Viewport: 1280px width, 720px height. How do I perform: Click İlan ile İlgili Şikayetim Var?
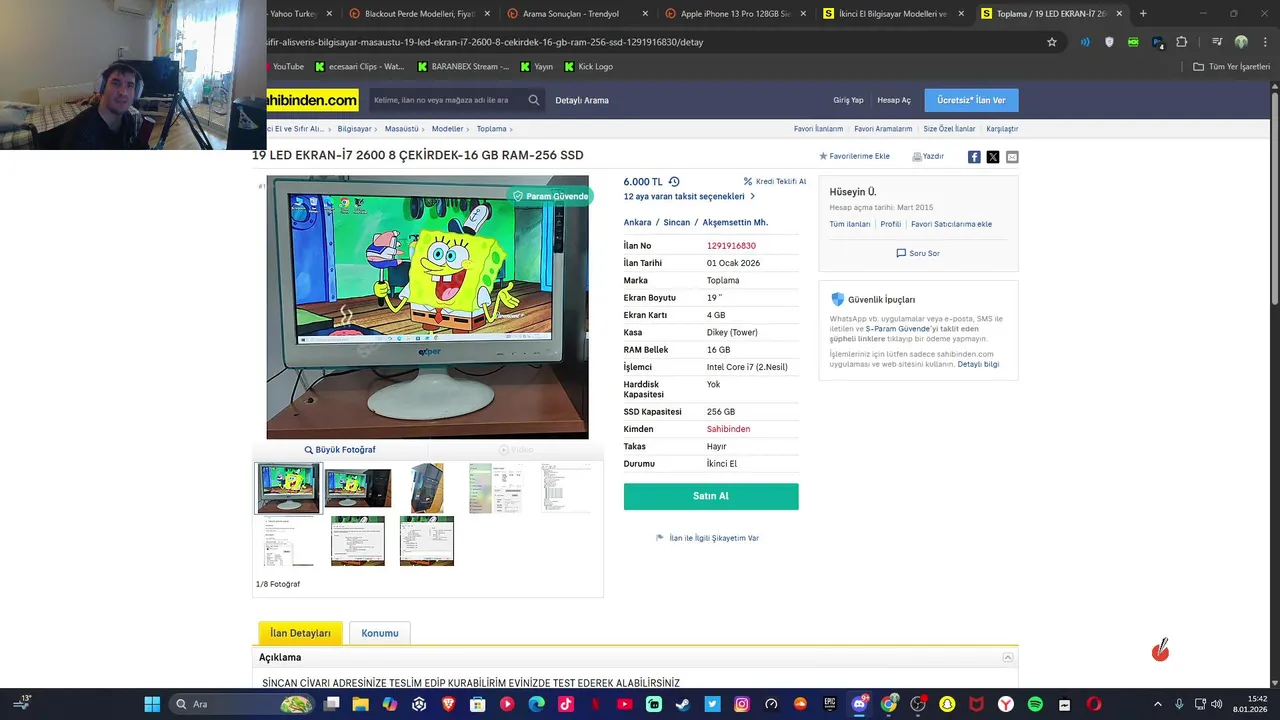click(707, 538)
